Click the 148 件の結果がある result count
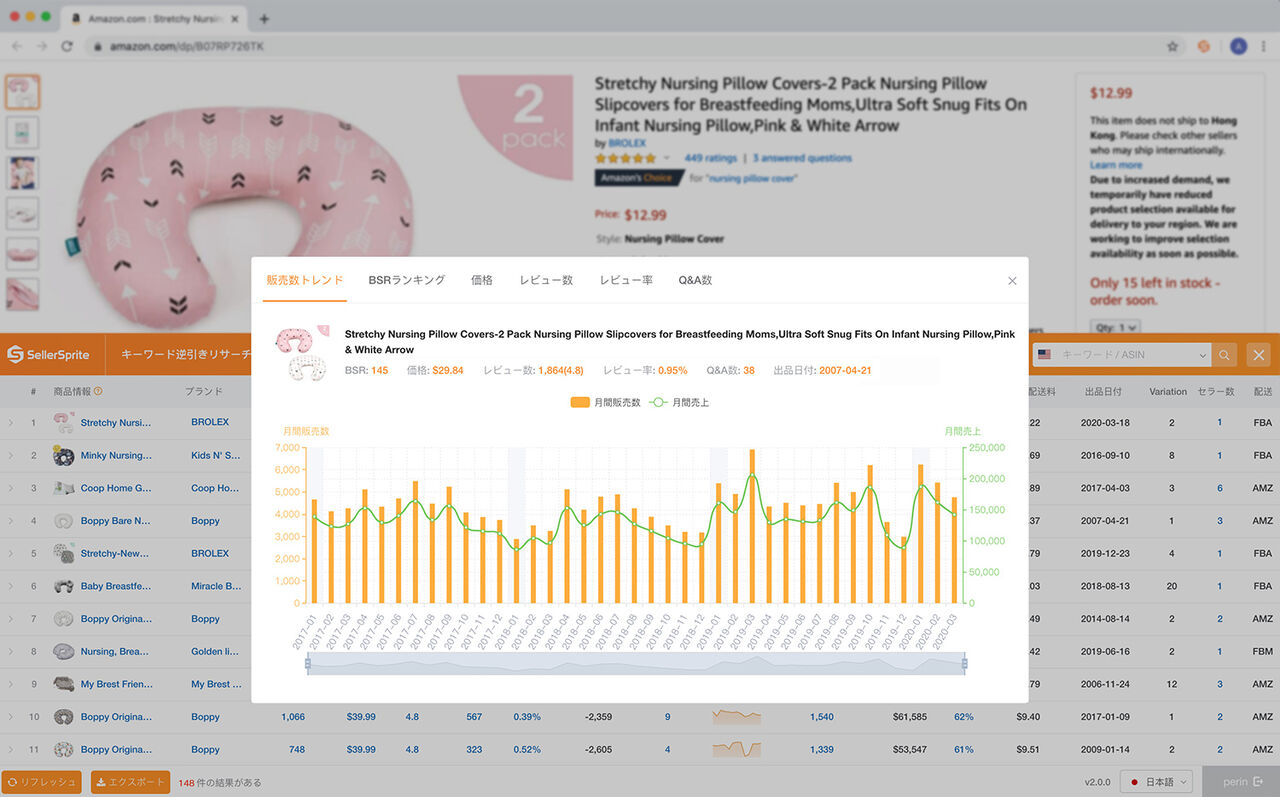 [220, 782]
